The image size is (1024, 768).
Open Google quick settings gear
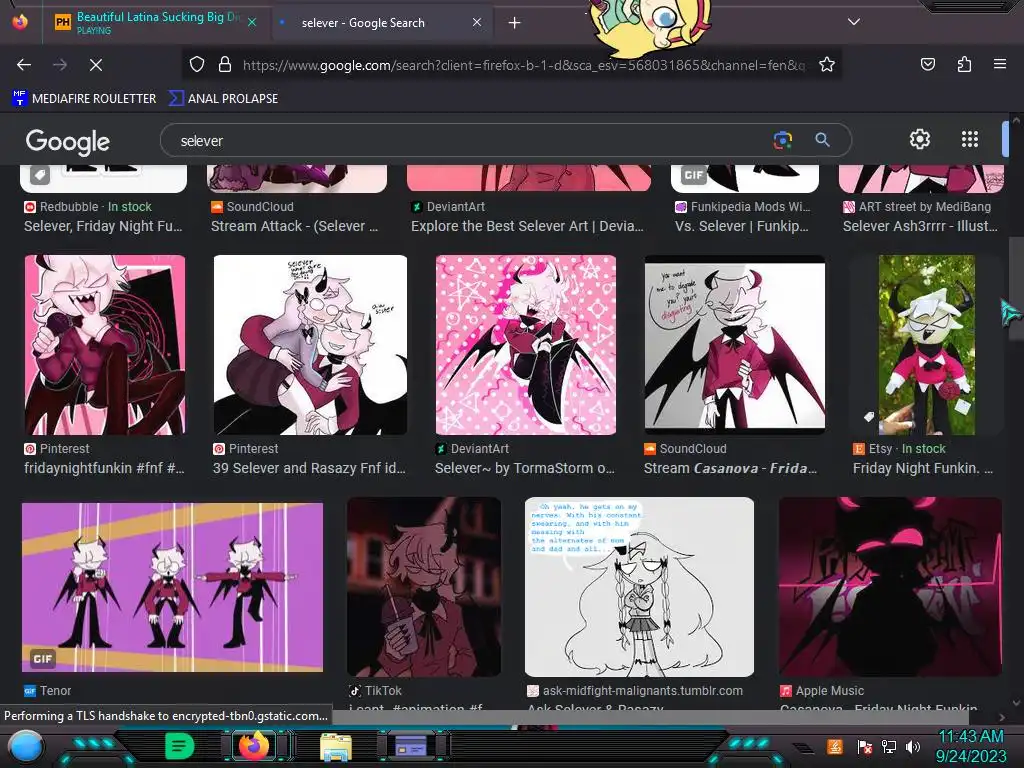(x=920, y=139)
